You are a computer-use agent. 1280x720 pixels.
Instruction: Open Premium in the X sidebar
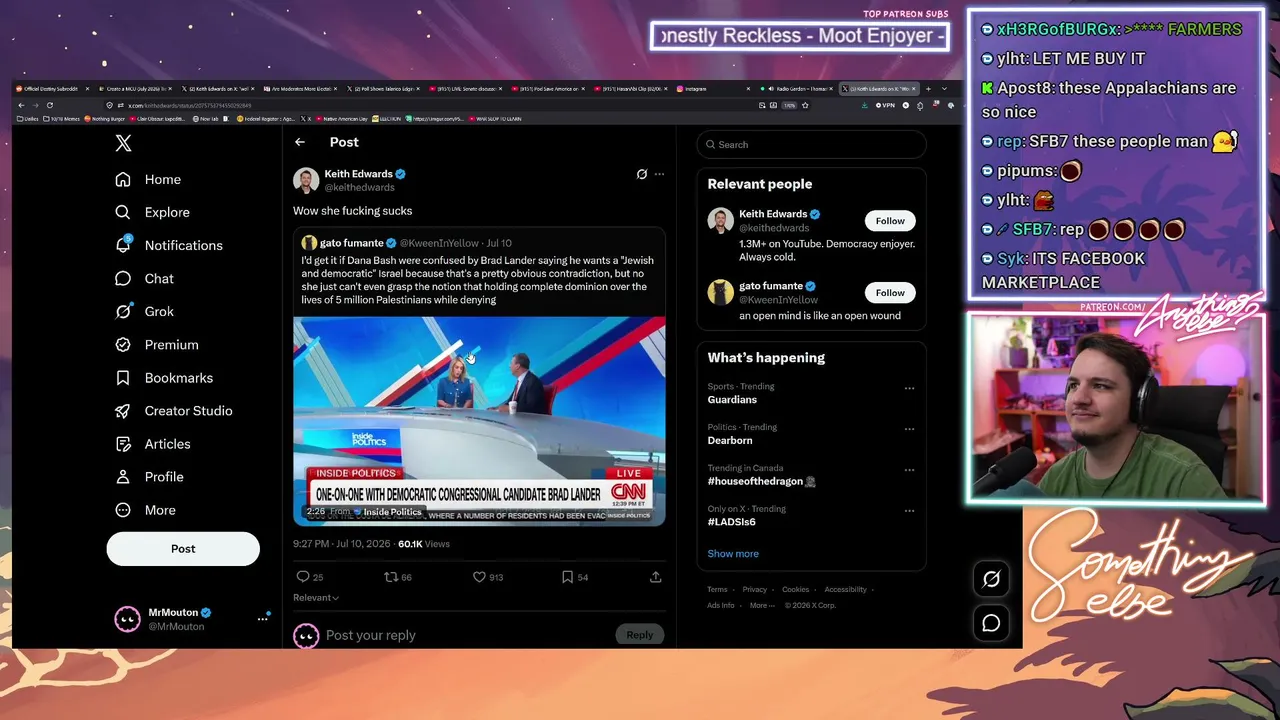click(x=156, y=344)
